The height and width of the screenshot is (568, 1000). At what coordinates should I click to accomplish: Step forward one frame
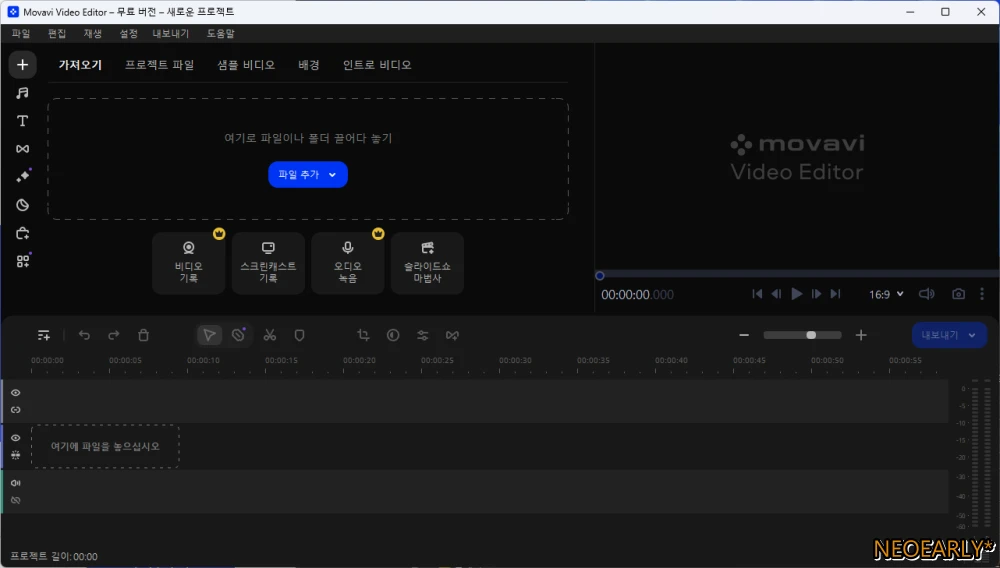pyautogui.click(x=816, y=294)
